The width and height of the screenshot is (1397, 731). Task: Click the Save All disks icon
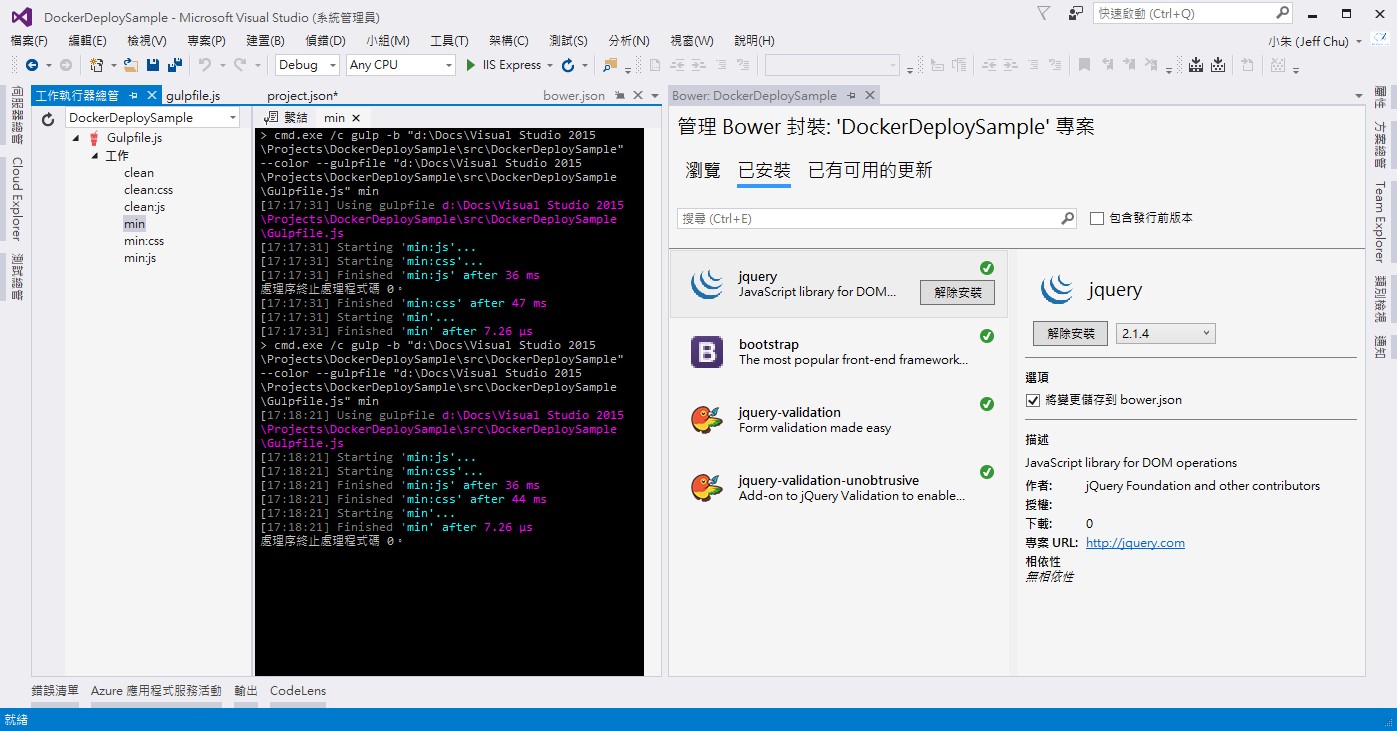[175, 65]
